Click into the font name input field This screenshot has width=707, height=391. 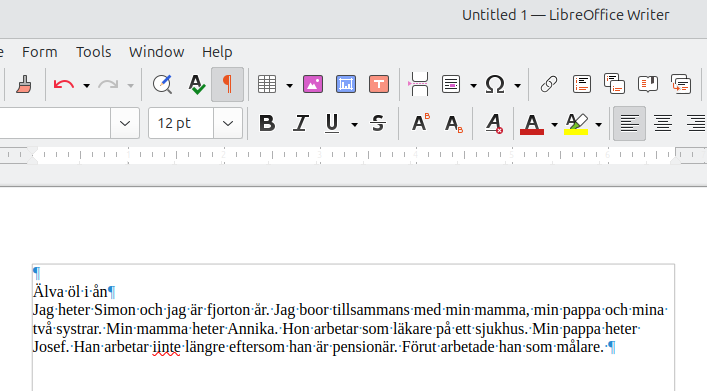click(55, 123)
